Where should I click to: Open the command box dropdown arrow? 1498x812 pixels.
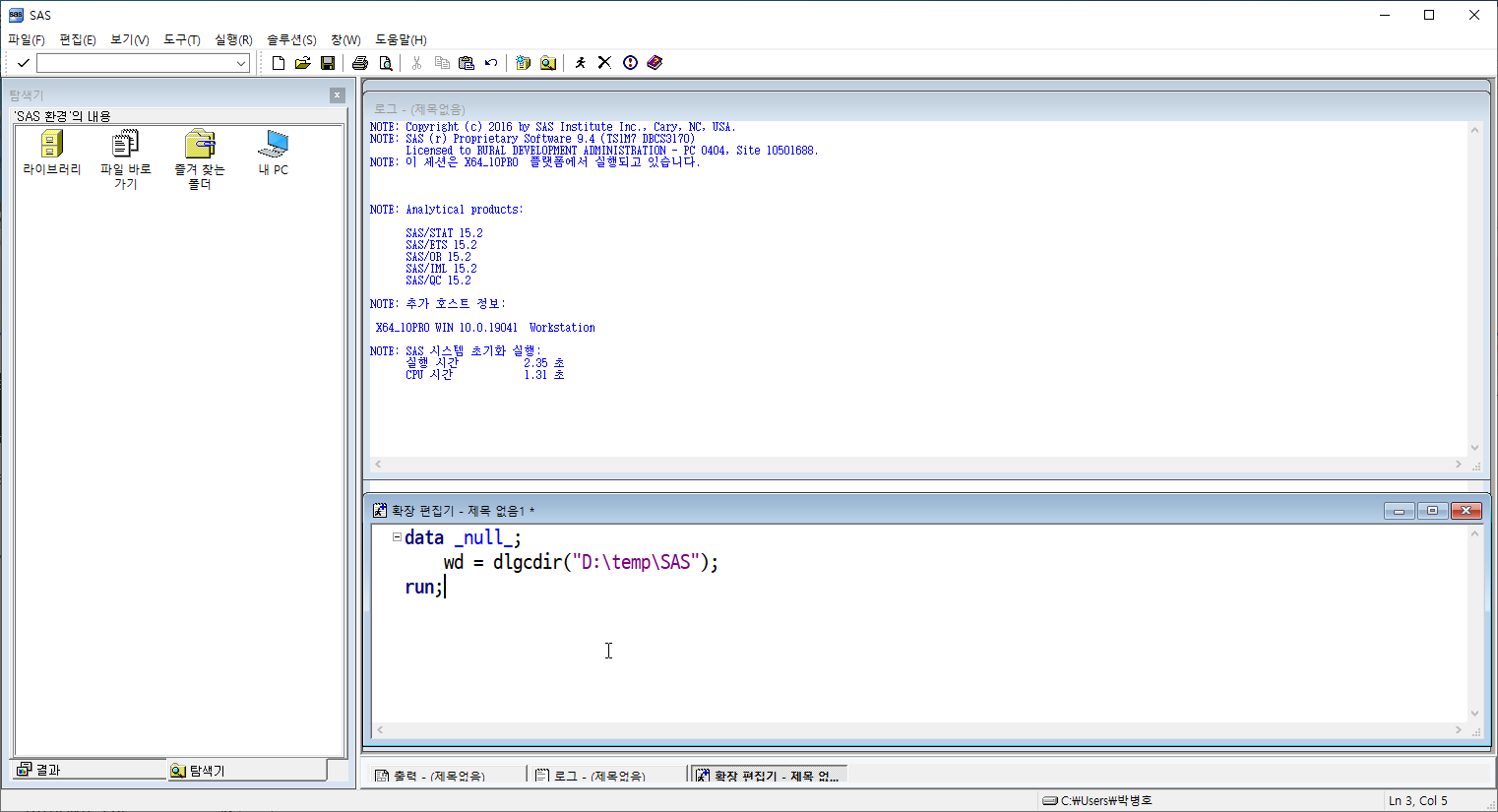click(x=241, y=63)
